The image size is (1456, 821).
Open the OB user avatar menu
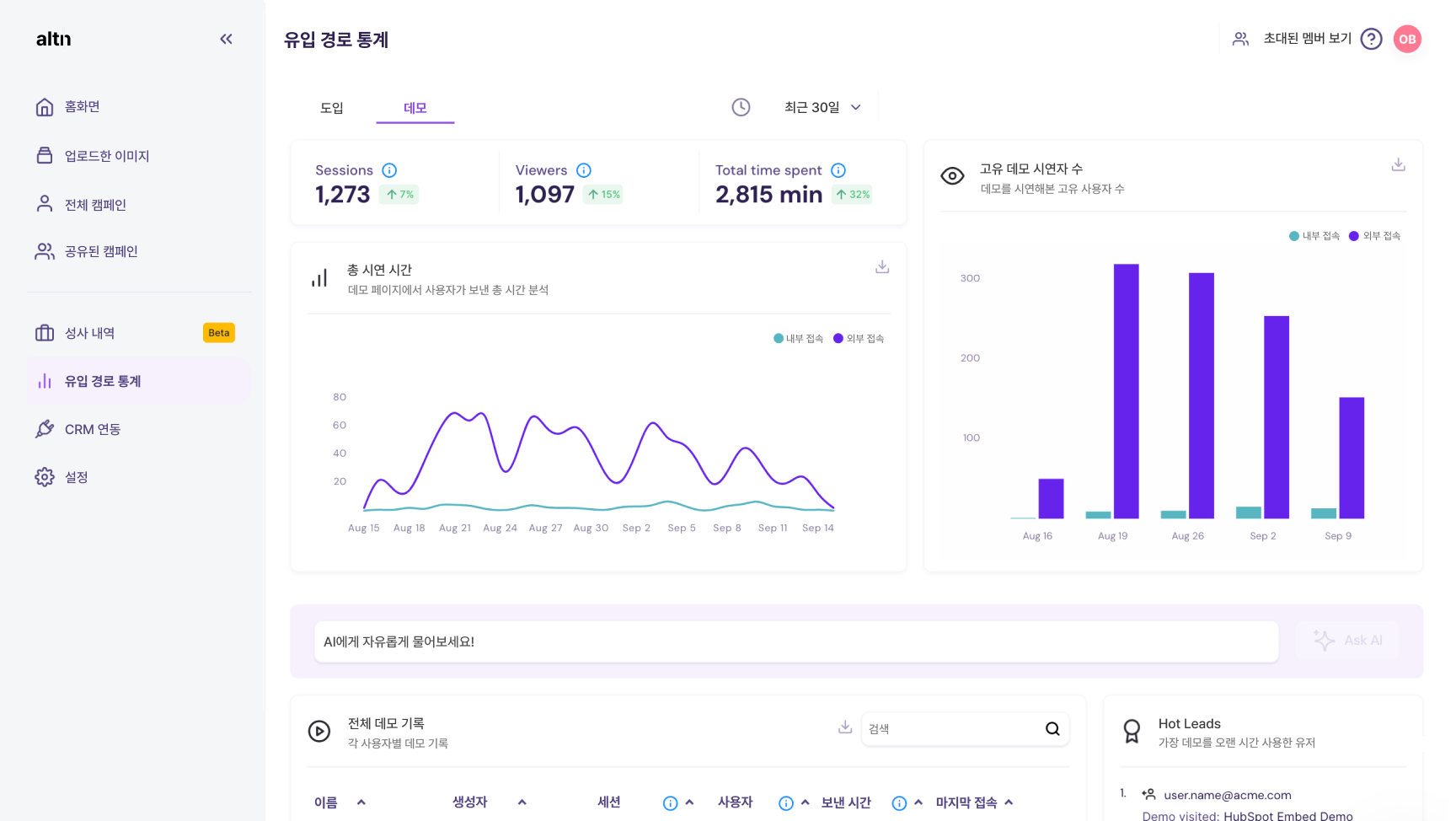[x=1407, y=39]
